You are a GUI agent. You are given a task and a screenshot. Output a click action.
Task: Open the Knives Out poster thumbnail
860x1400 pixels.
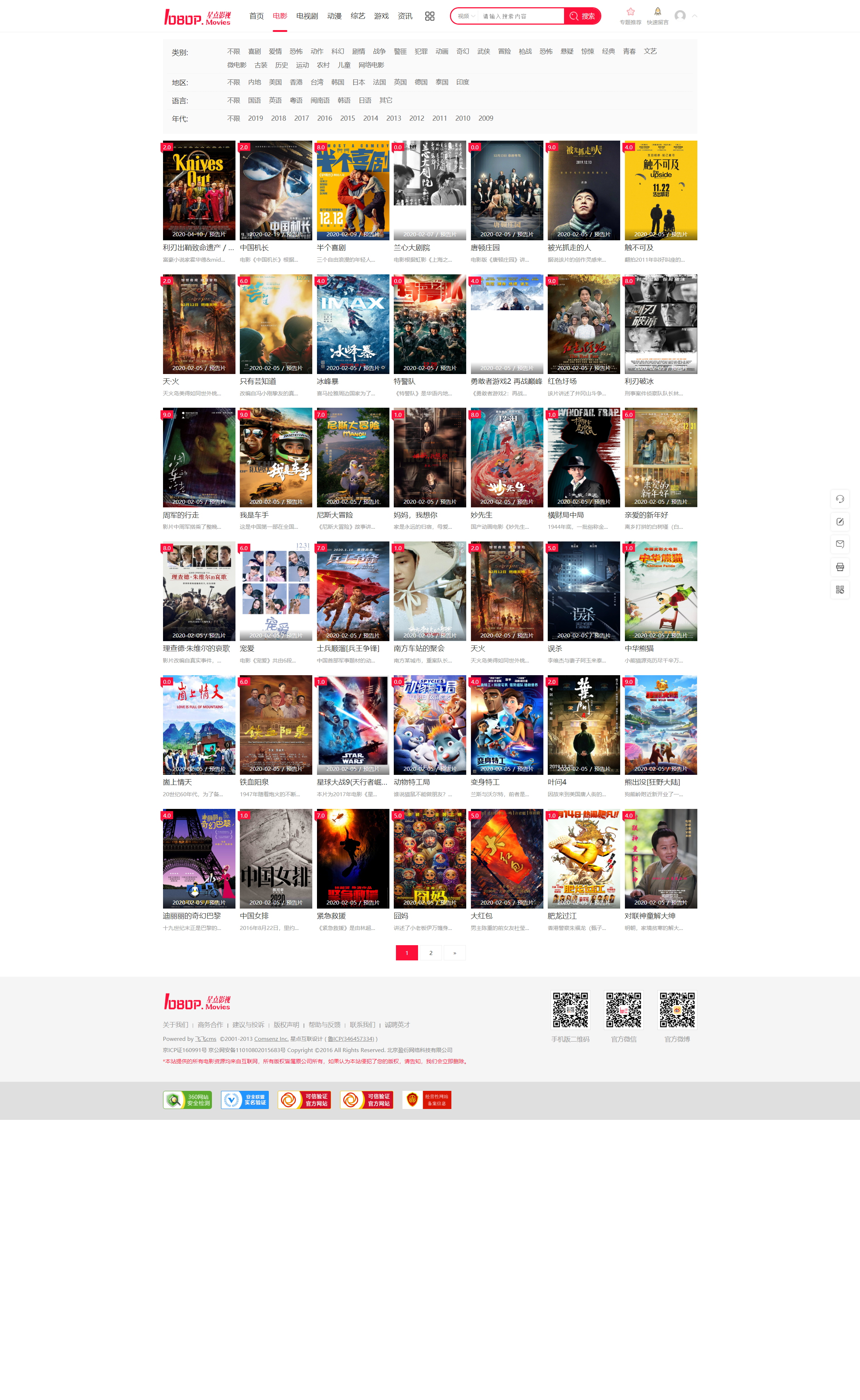click(x=199, y=190)
